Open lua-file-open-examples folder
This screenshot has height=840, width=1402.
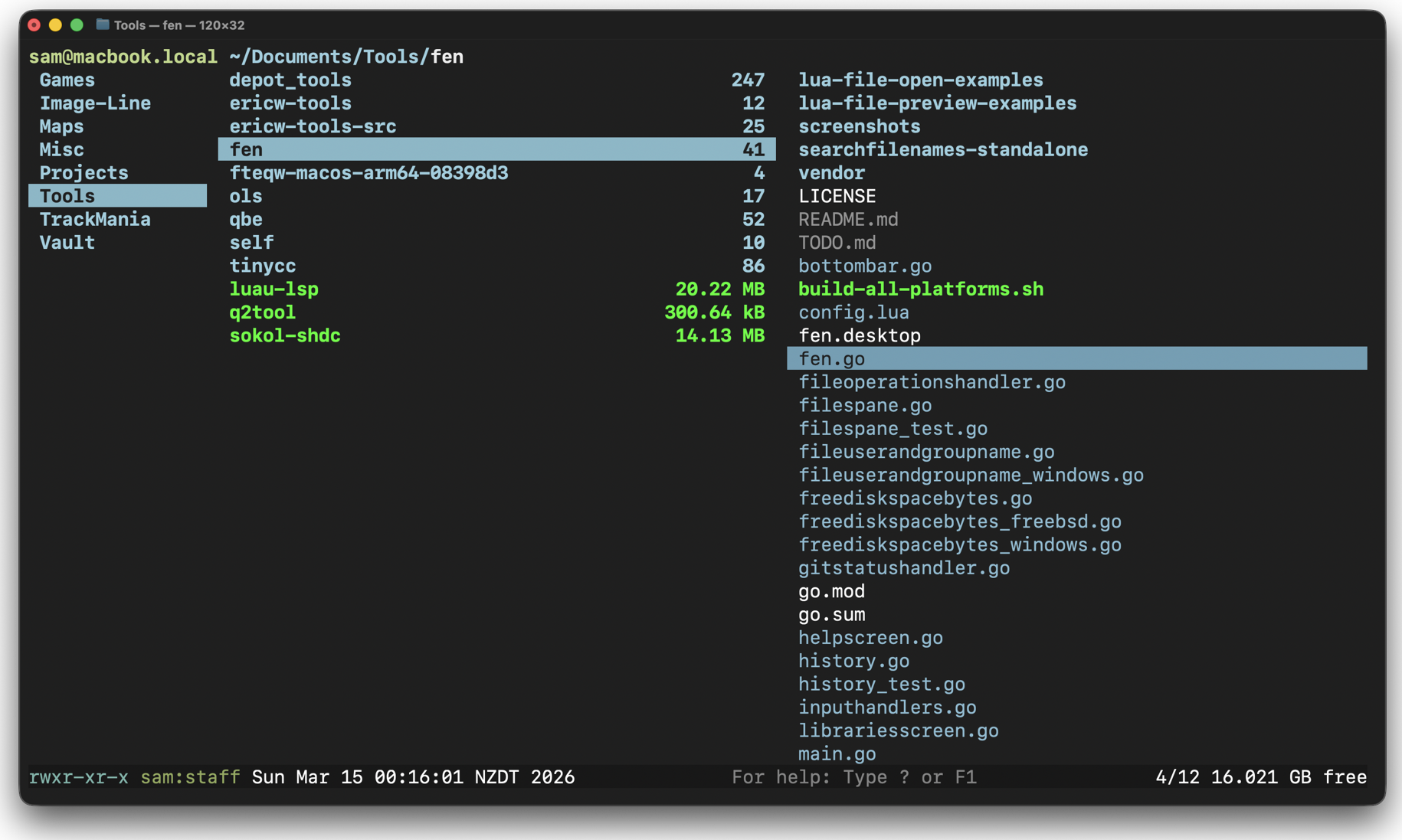click(x=921, y=80)
